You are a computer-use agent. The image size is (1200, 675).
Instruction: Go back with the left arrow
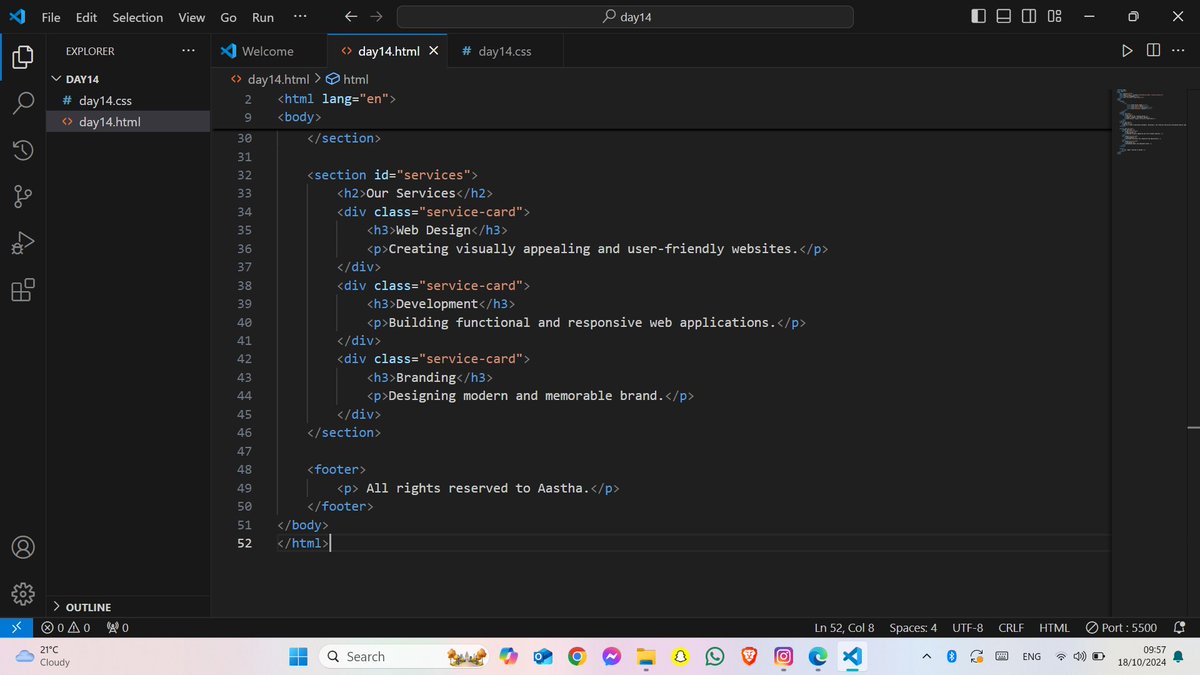(351, 17)
